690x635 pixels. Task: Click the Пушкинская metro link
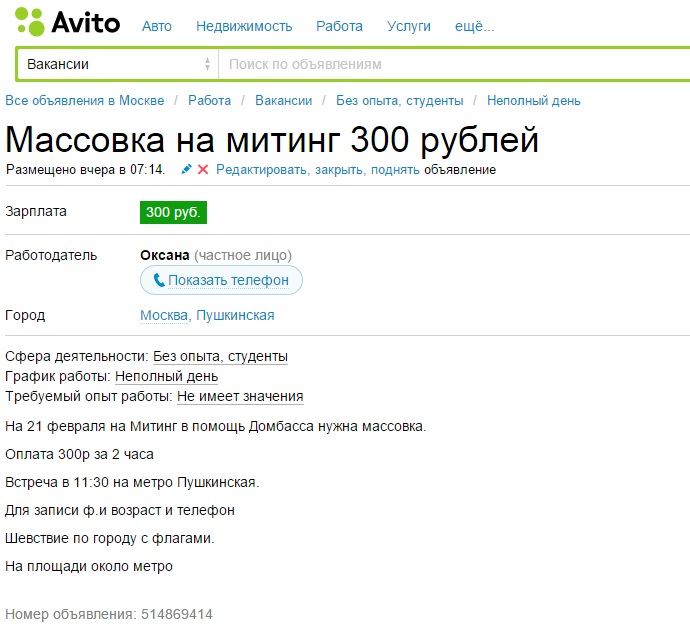pos(235,315)
